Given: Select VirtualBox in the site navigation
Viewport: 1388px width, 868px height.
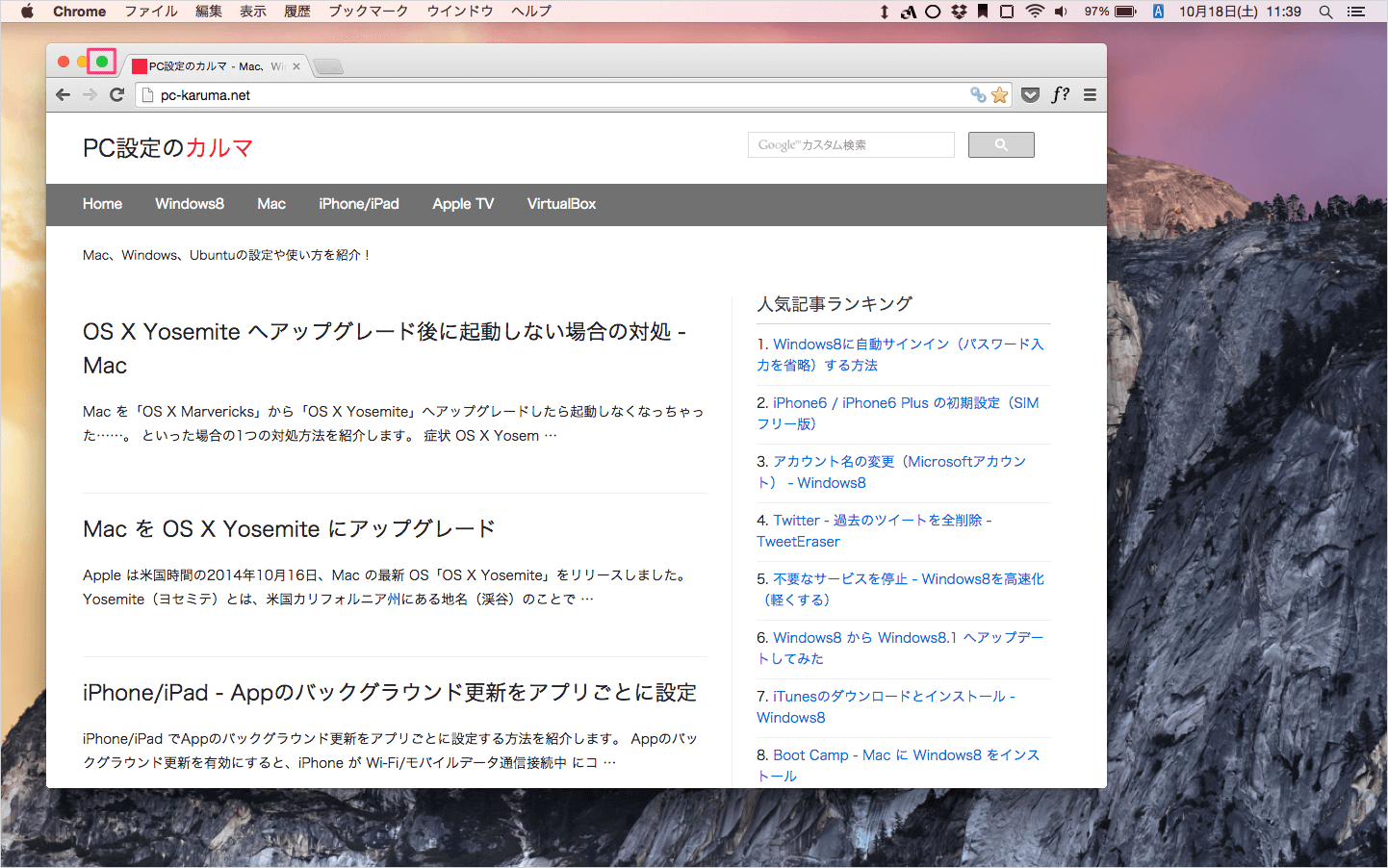Looking at the screenshot, I should pyautogui.click(x=561, y=204).
